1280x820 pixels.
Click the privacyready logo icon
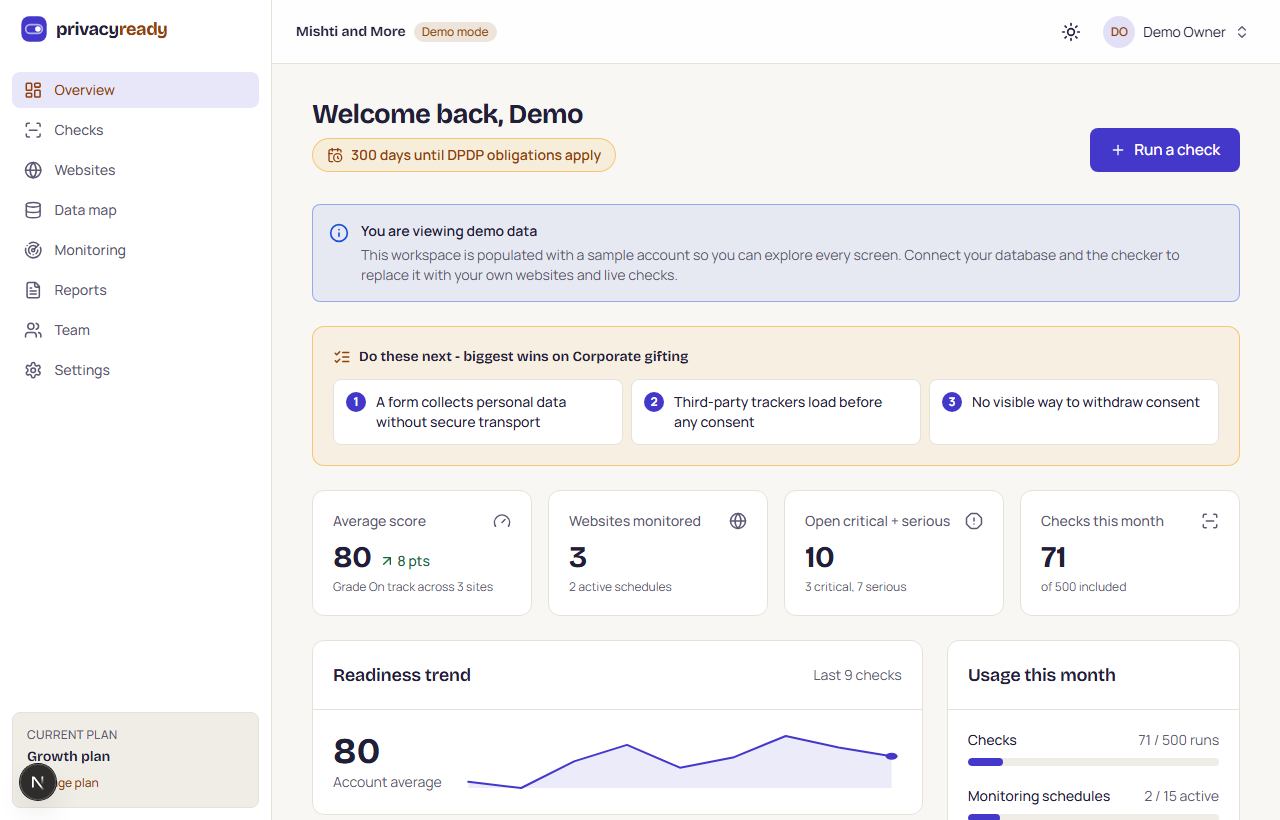(x=34, y=29)
